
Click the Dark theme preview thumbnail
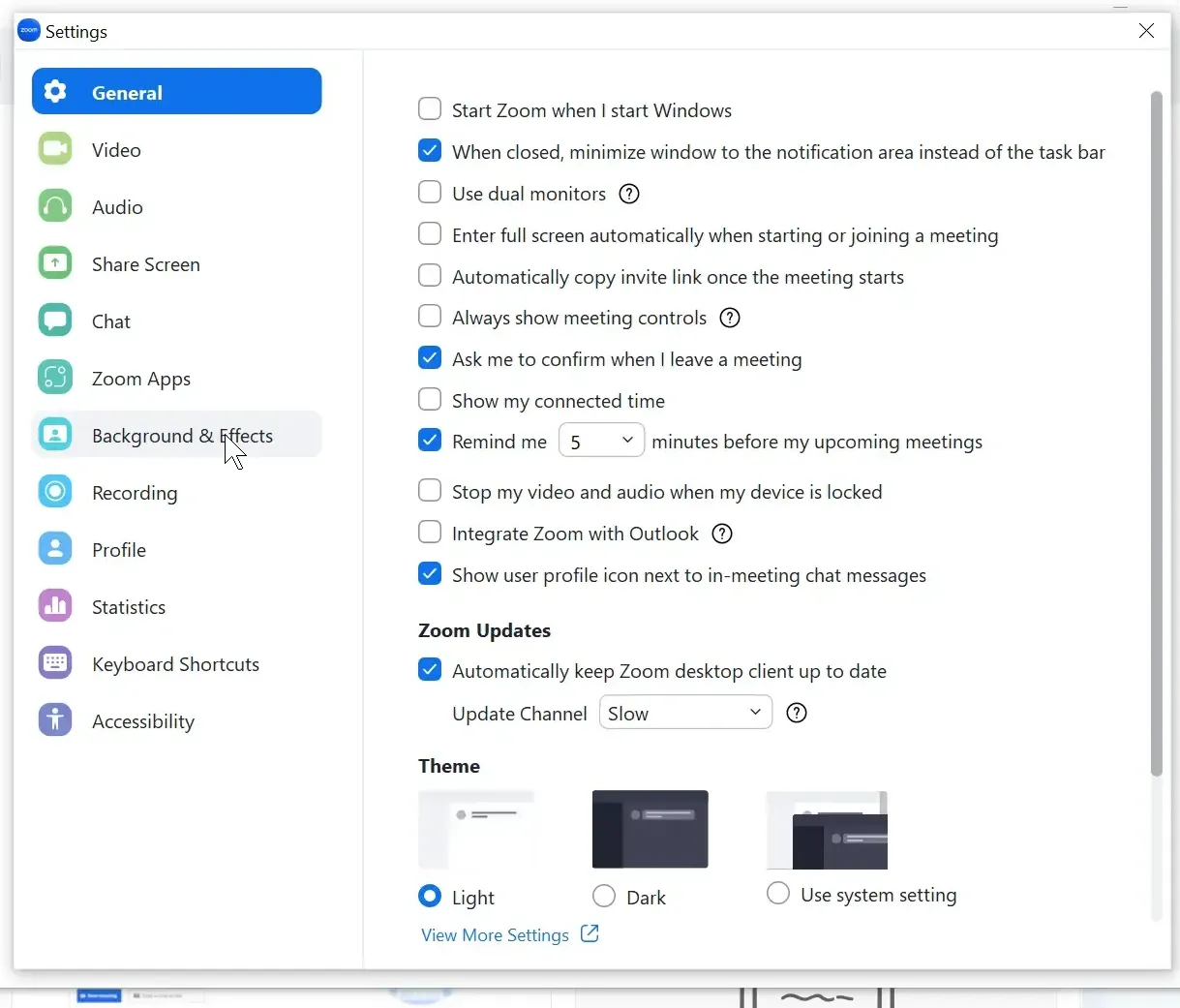tap(651, 830)
